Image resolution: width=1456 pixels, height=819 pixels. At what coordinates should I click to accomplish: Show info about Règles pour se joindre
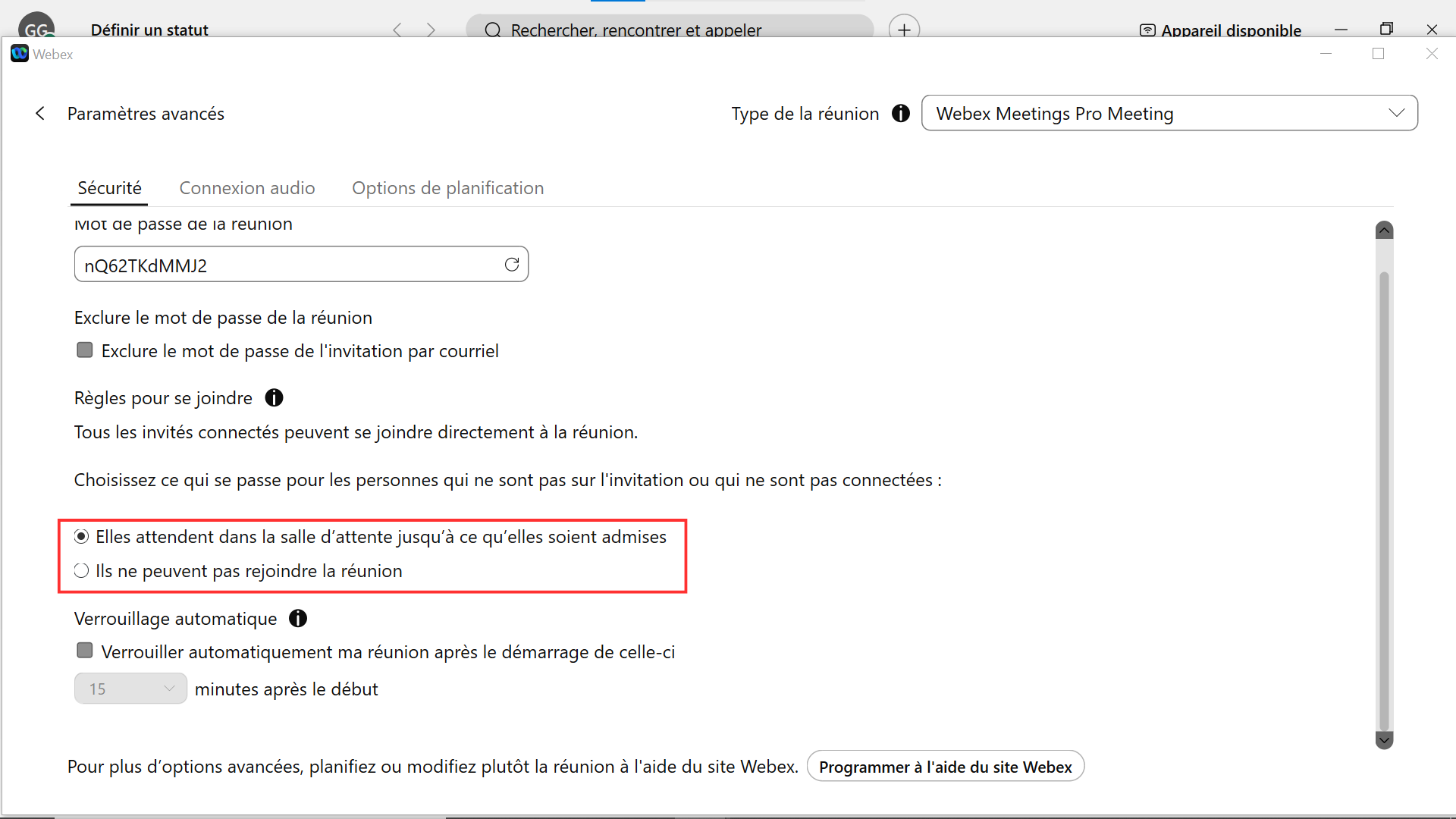pyautogui.click(x=274, y=398)
